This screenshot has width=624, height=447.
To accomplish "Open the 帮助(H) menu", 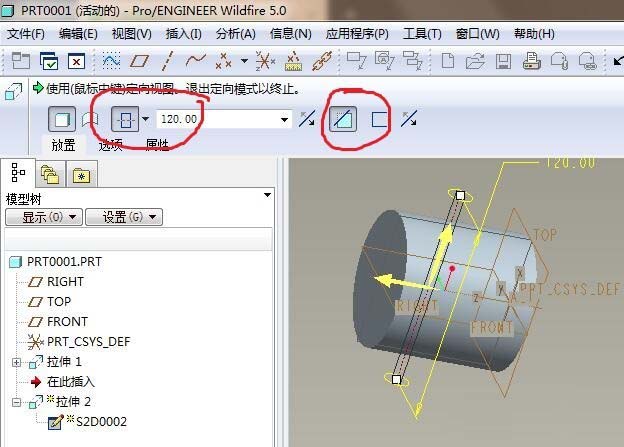I will (534, 34).
